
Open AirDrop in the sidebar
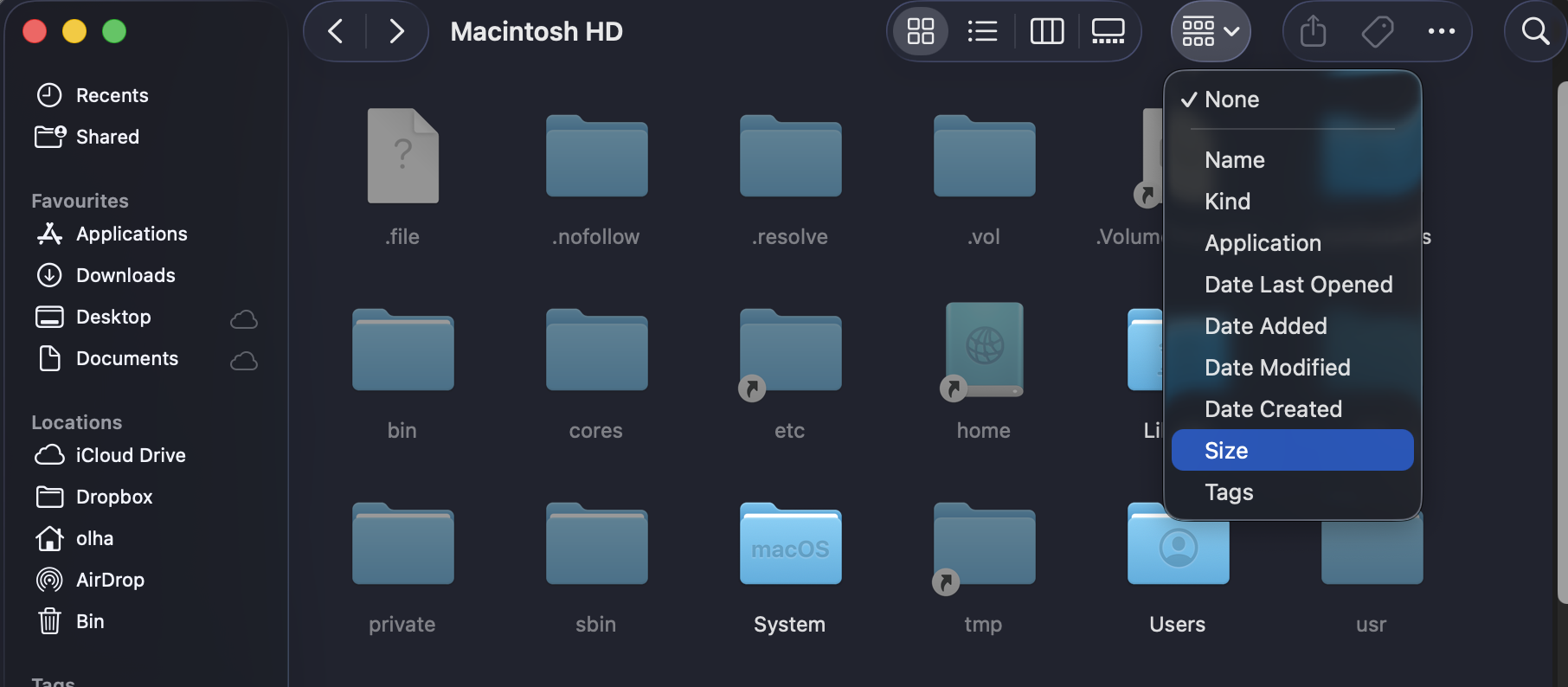point(147,580)
